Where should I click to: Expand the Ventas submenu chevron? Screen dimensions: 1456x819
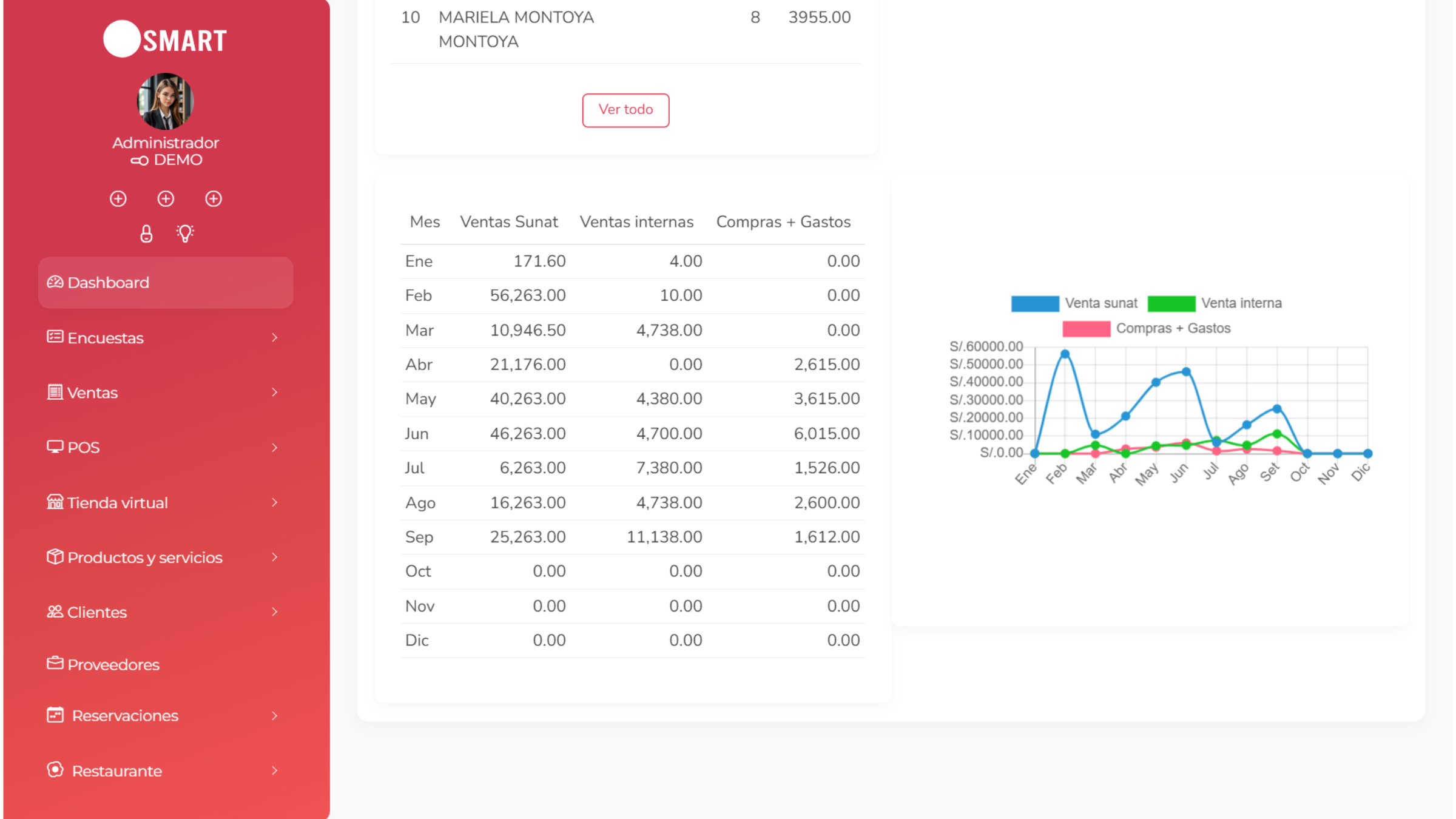click(x=274, y=393)
